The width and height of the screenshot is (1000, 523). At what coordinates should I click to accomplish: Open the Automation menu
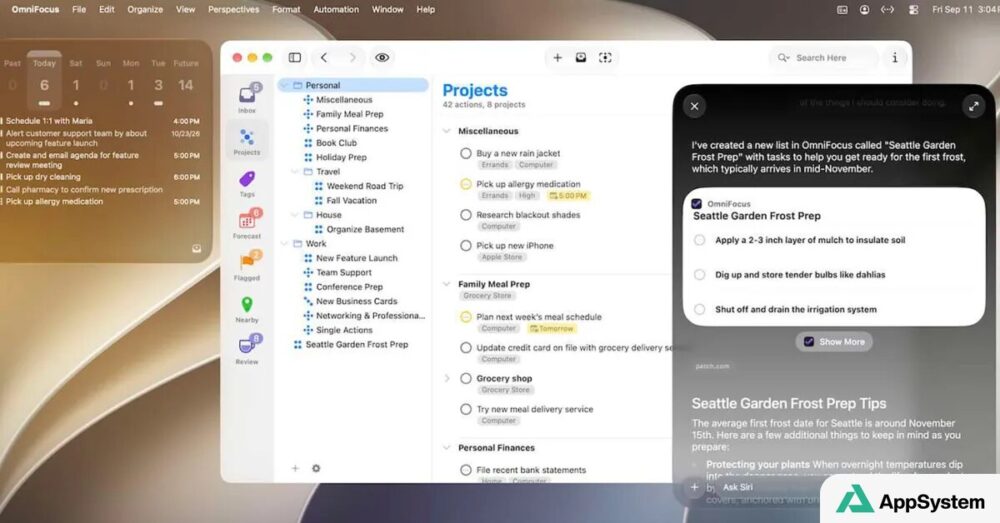click(x=335, y=10)
